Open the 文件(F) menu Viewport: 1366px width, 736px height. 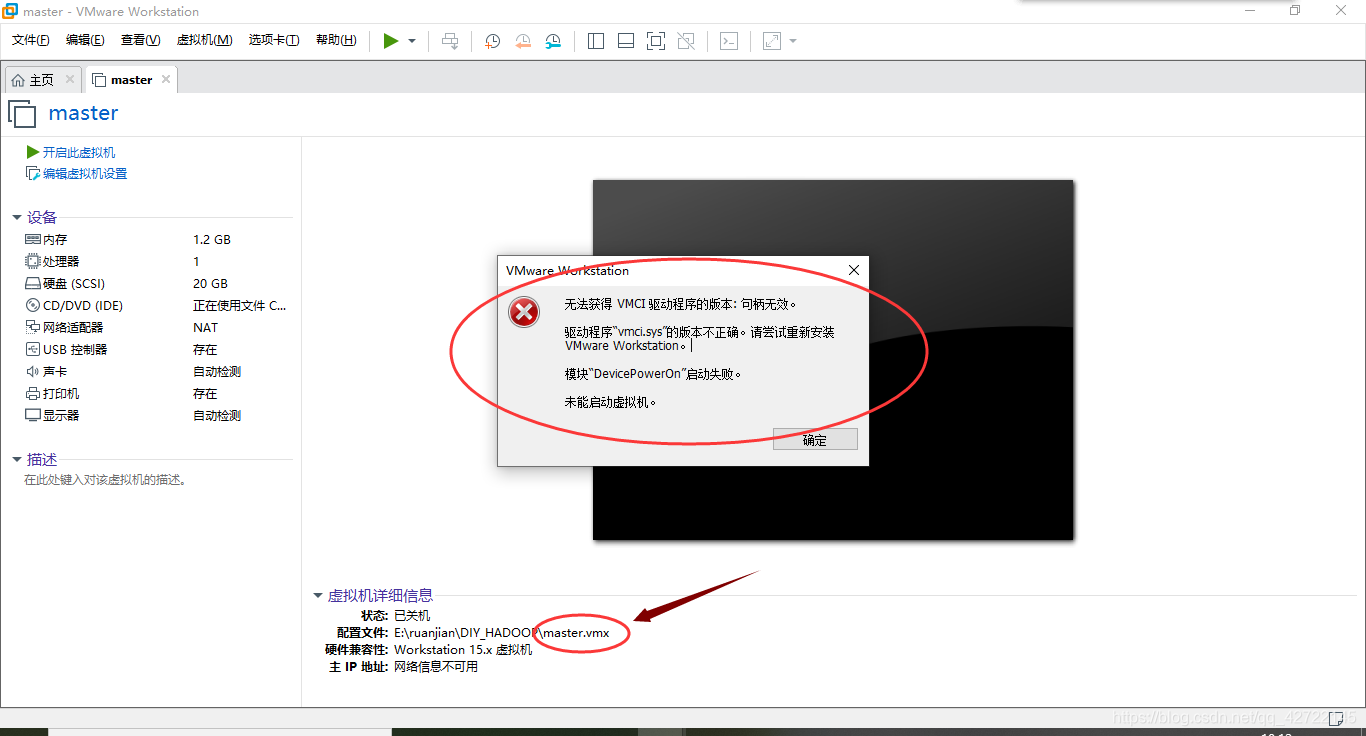click(31, 40)
